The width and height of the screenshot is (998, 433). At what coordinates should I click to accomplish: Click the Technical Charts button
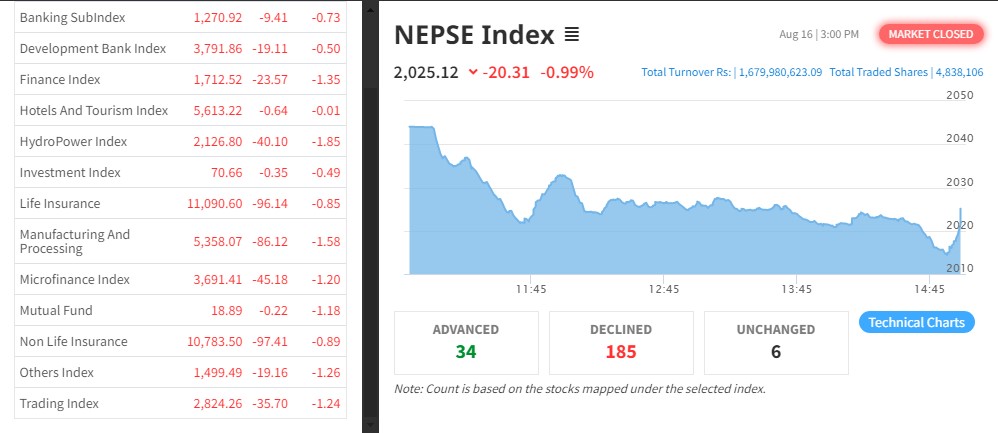(x=916, y=322)
